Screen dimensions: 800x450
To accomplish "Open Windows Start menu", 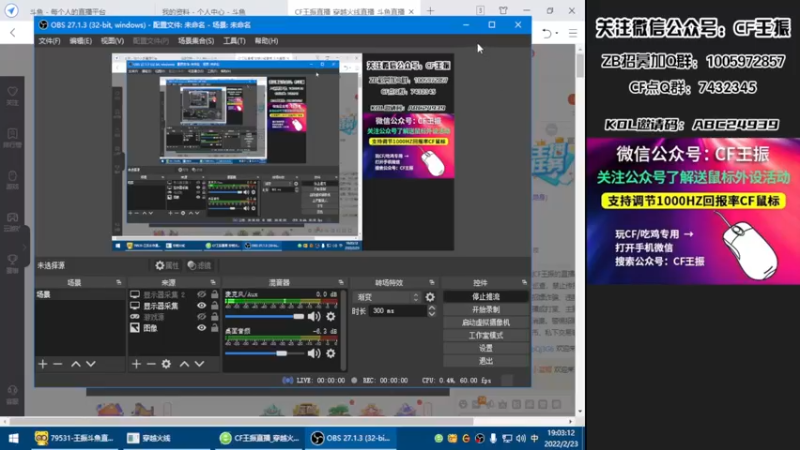I will [x=14, y=438].
